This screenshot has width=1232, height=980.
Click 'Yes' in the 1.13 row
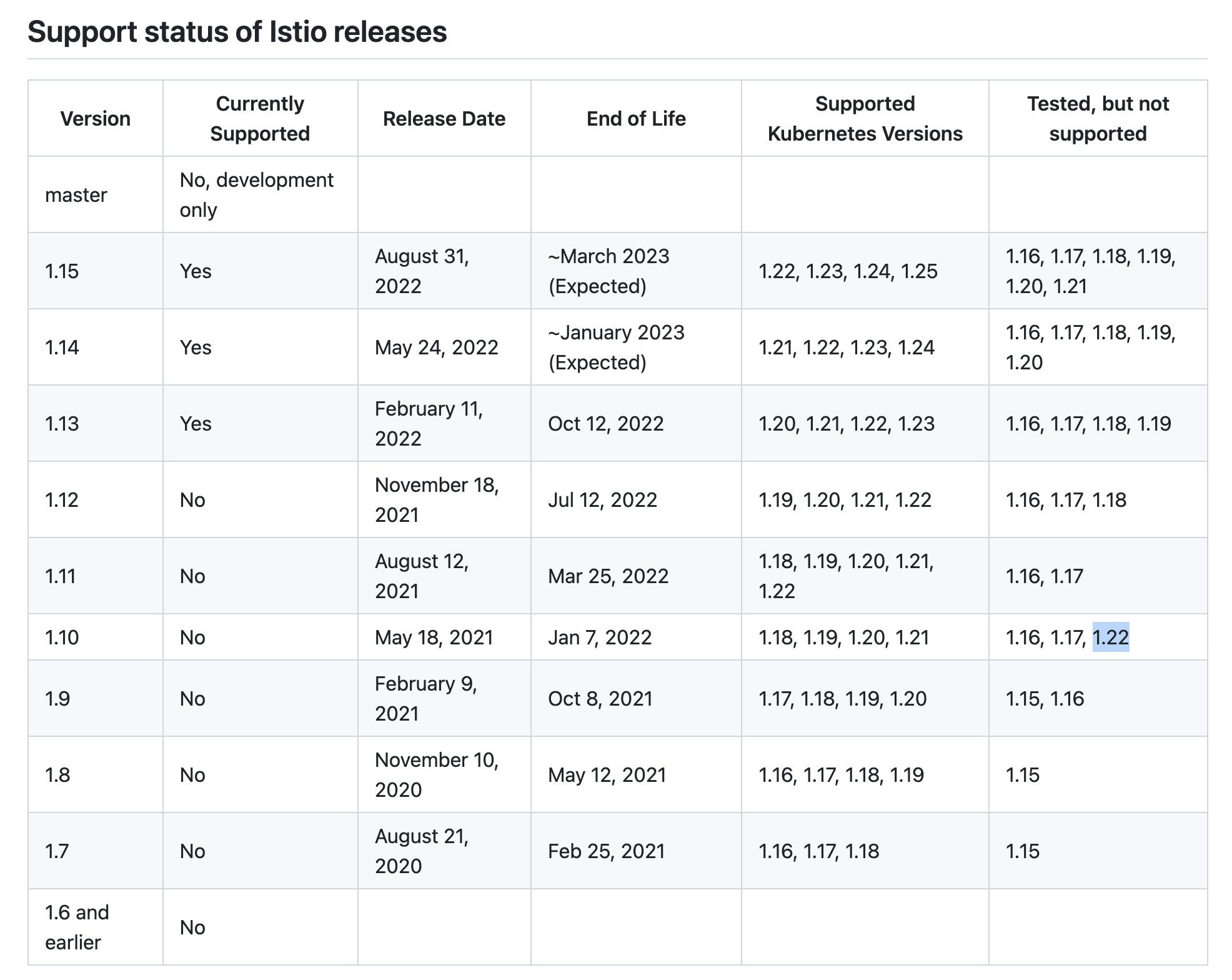196,424
